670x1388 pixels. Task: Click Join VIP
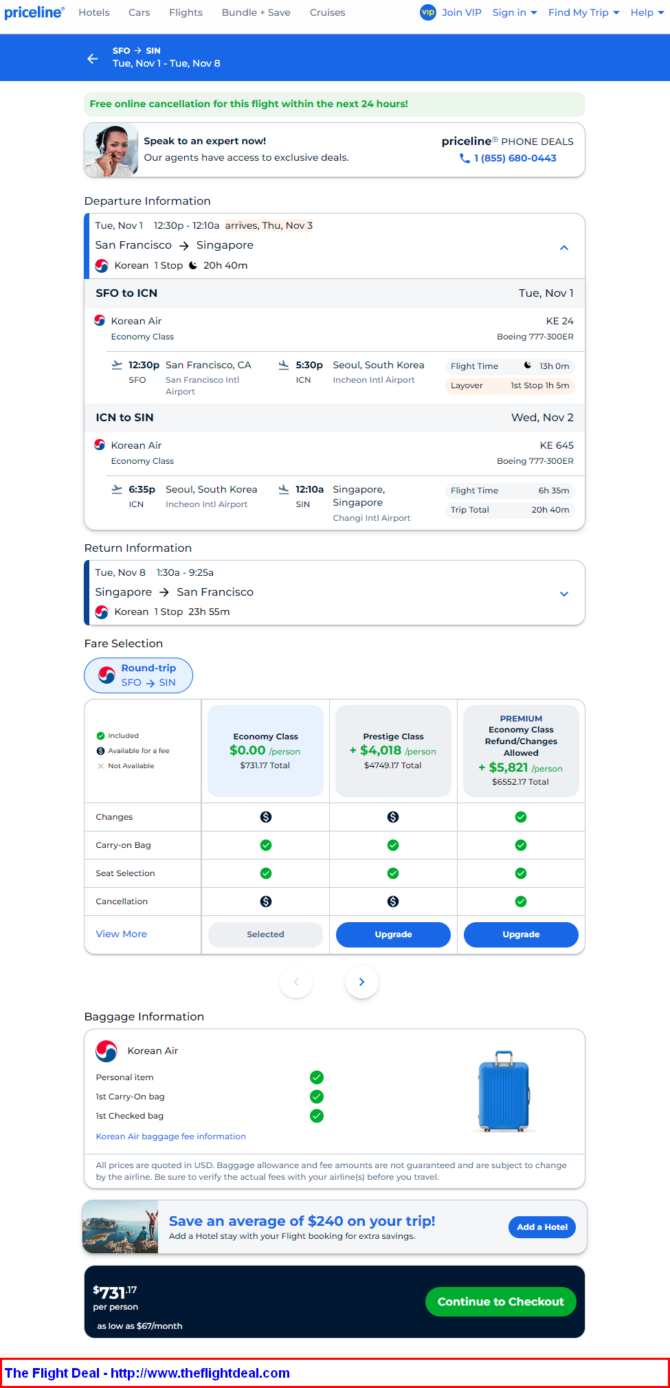point(461,13)
